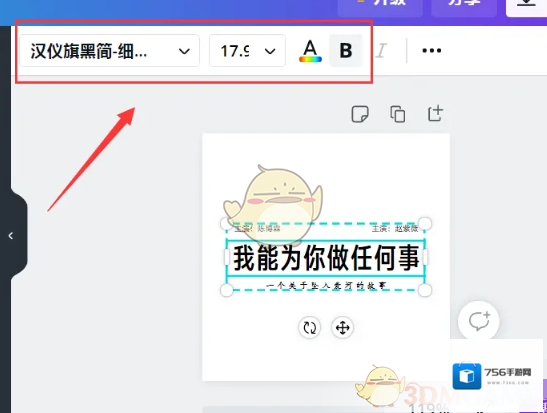This screenshot has width=547, height=413.
Task: Click the bottom-right resize handle of the selection
Action: pyautogui.click(x=425, y=290)
